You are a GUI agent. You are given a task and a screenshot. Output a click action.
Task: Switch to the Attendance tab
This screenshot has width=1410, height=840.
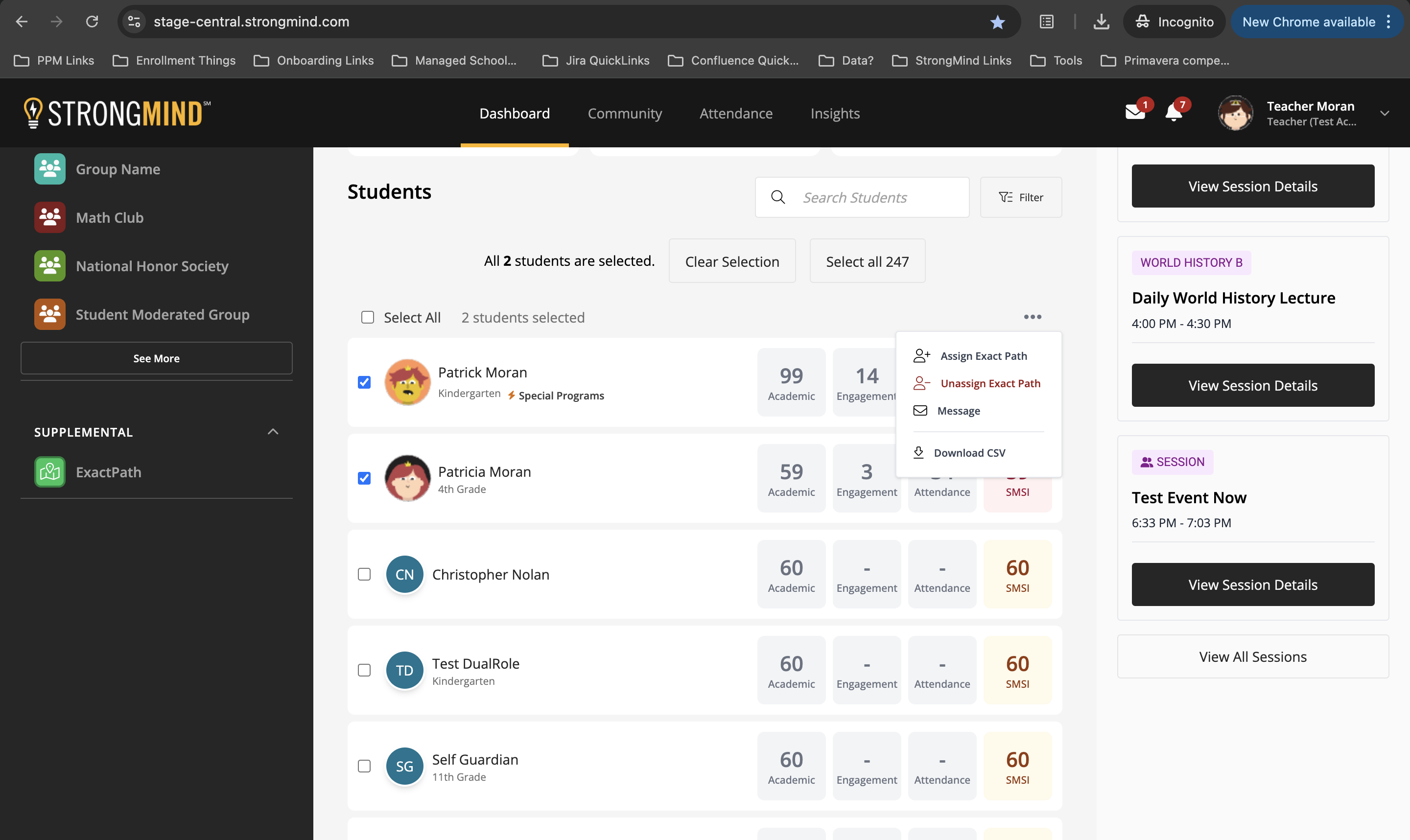[736, 113]
